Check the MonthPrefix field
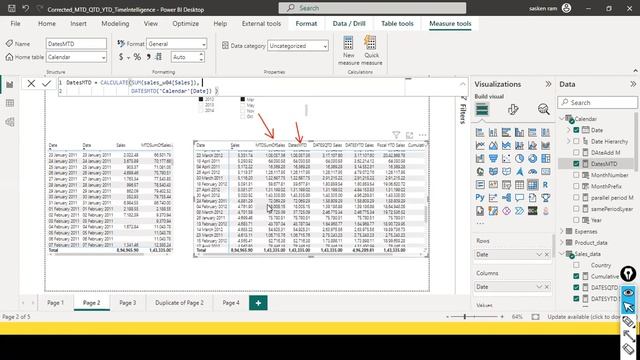This screenshot has width=640, height=360. pyautogui.click(x=576, y=186)
